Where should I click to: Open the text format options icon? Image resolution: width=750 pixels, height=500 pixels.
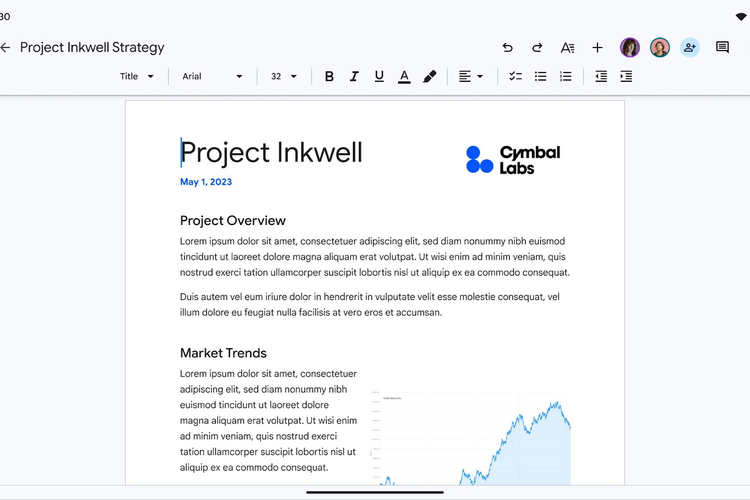pyautogui.click(x=567, y=47)
